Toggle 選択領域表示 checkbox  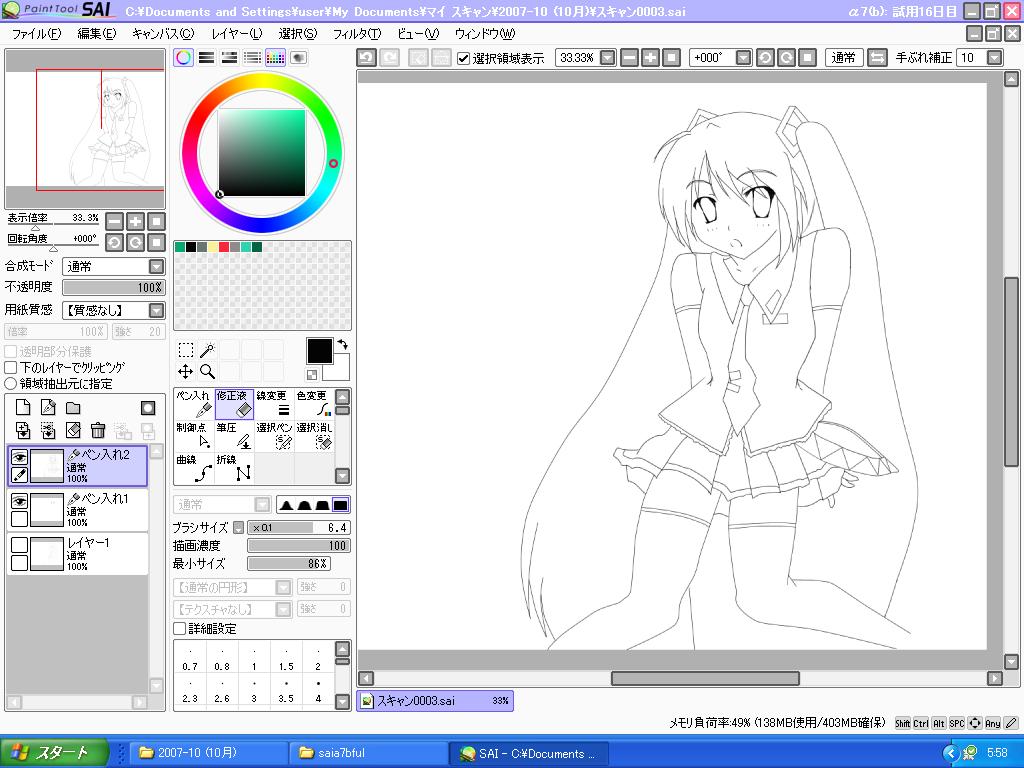pyautogui.click(x=464, y=58)
